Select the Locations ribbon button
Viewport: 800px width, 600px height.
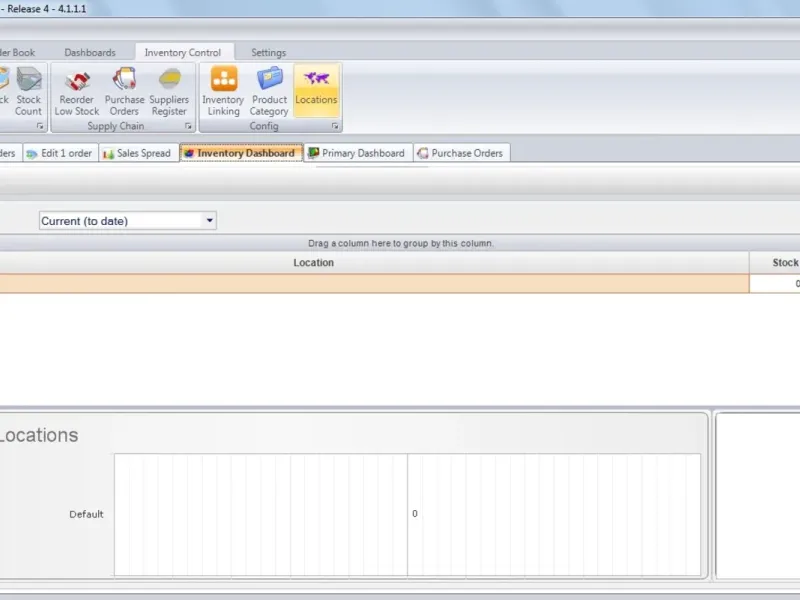pyautogui.click(x=316, y=91)
